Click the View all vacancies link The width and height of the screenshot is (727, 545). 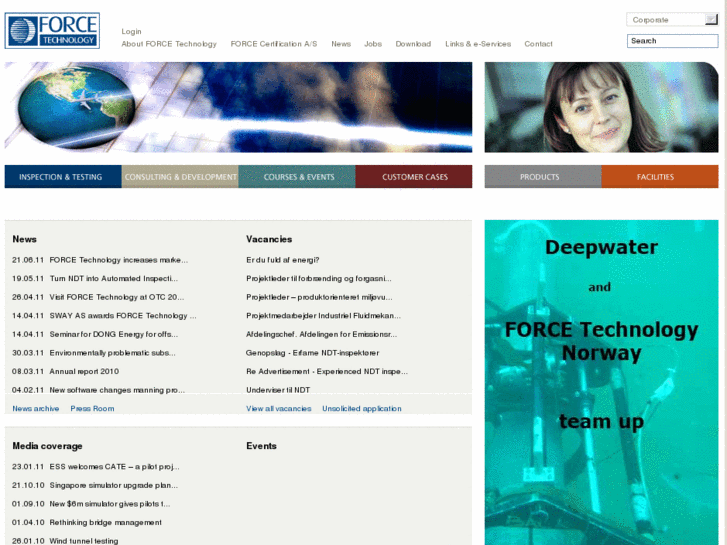279,409
